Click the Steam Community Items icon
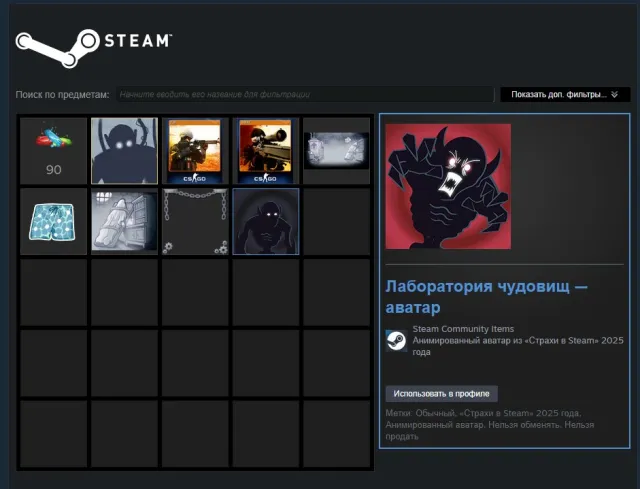Image resolution: width=640 pixels, height=489 pixels. (396, 341)
